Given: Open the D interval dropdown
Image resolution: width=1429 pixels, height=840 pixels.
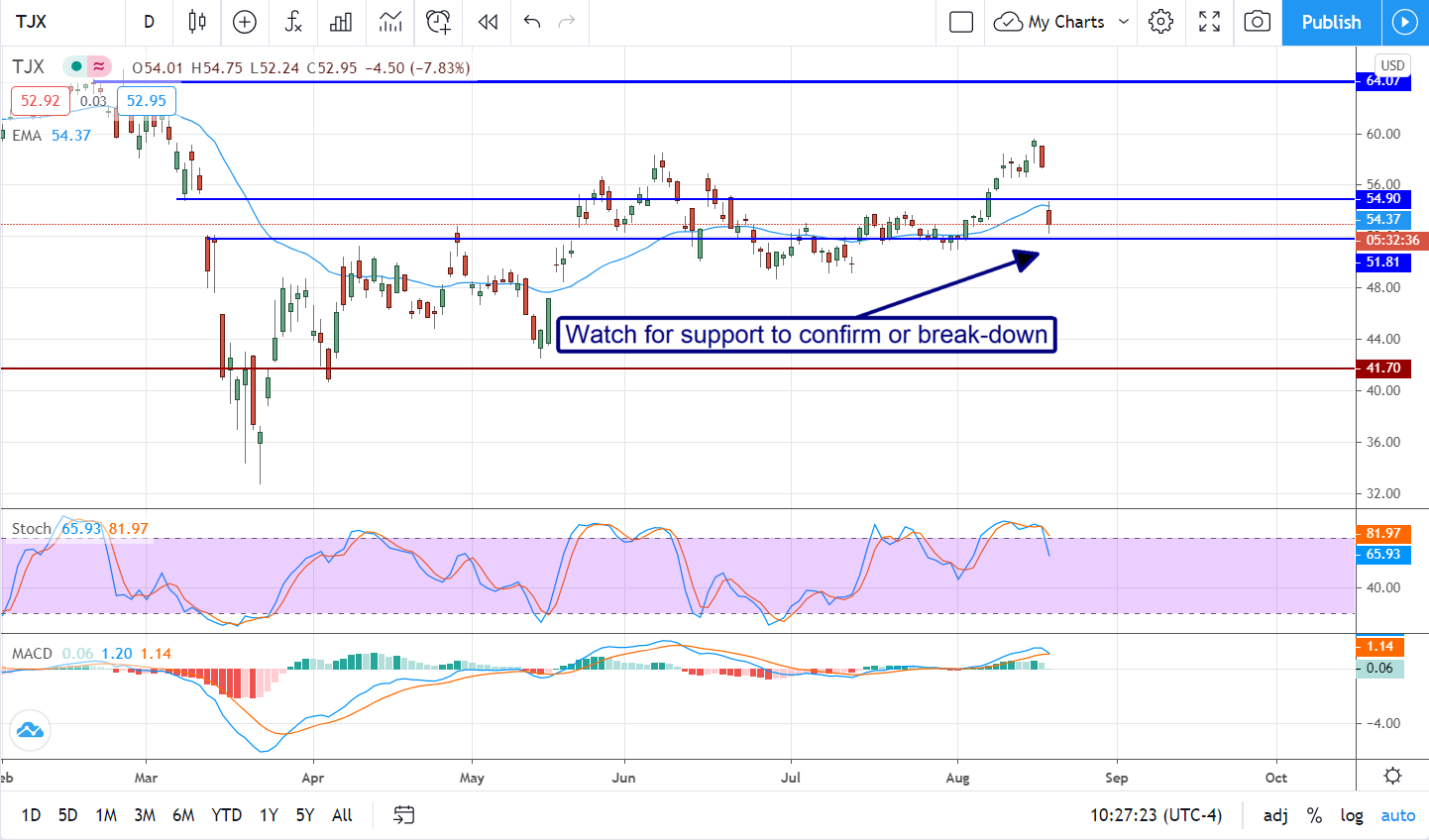Looking at the screenshot, I should click(149, 22).
